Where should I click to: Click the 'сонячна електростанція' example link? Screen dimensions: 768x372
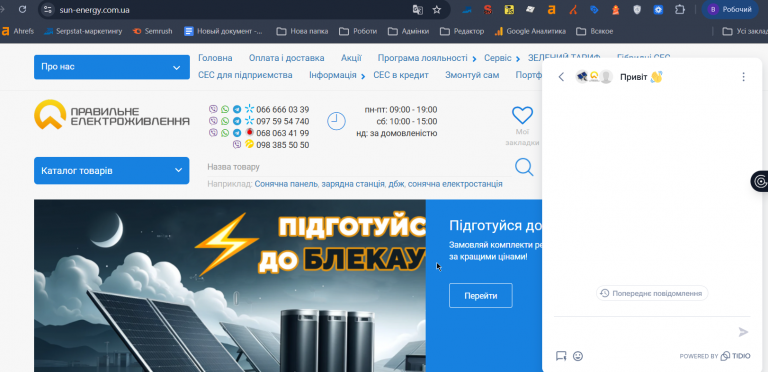455,184
